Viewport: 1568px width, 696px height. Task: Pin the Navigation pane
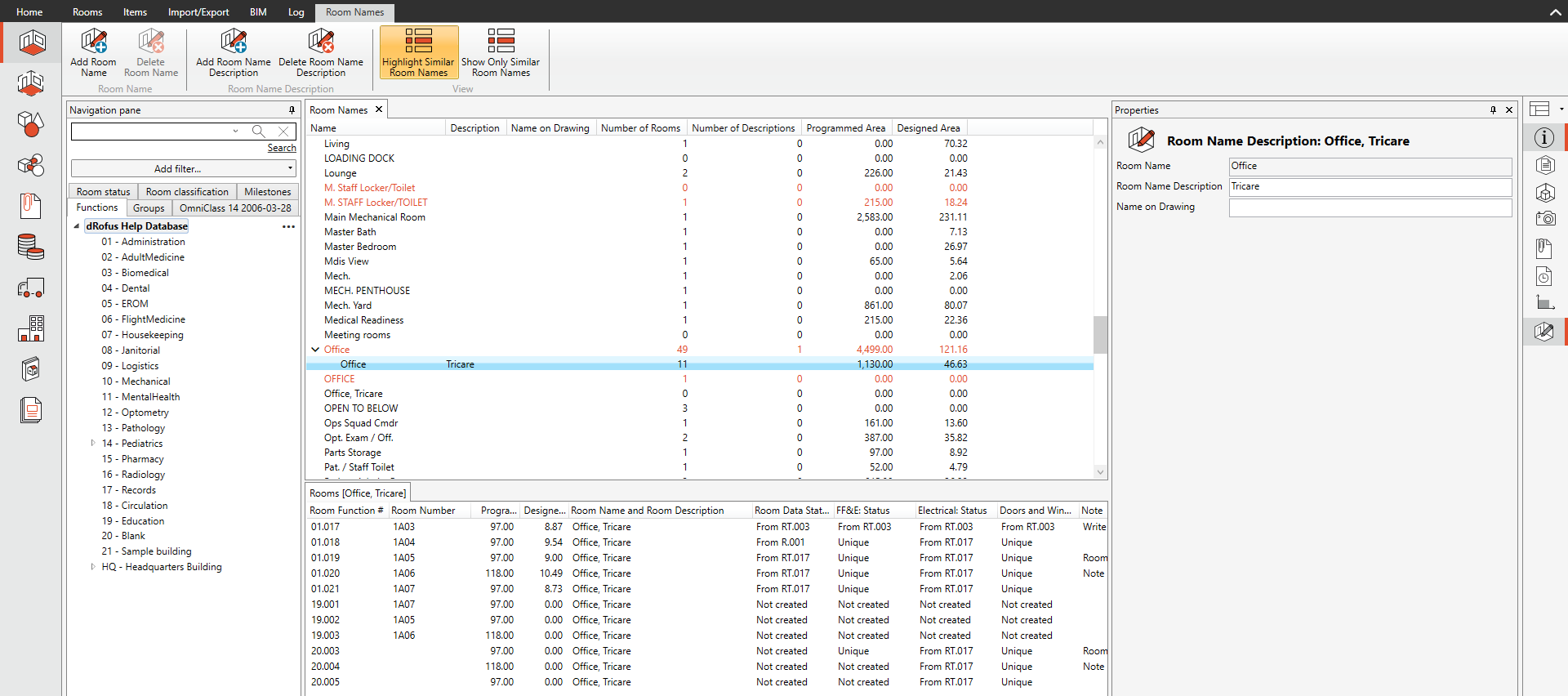[x=292, y=110]
